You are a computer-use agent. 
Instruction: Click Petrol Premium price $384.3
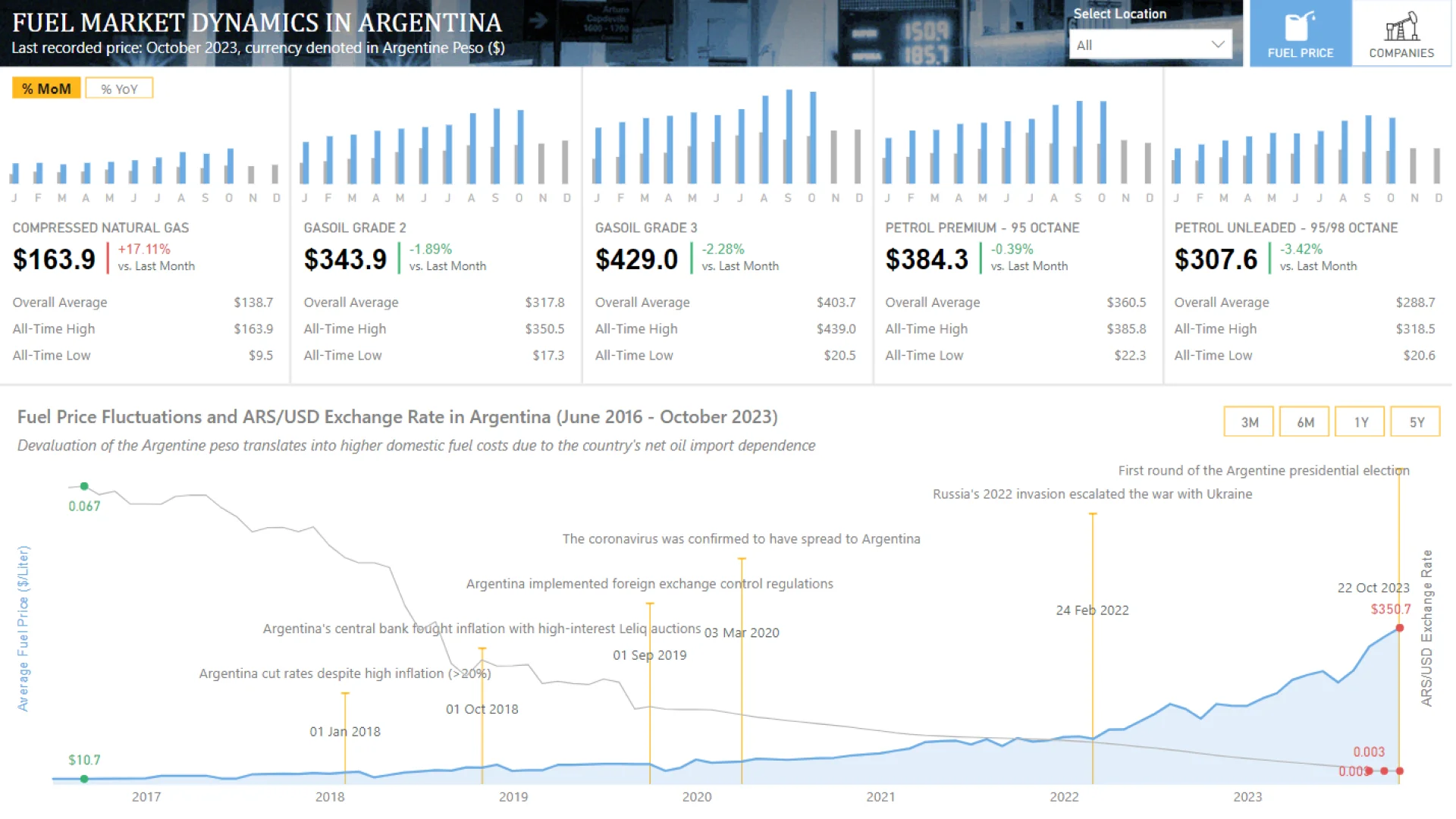[927, 259]
